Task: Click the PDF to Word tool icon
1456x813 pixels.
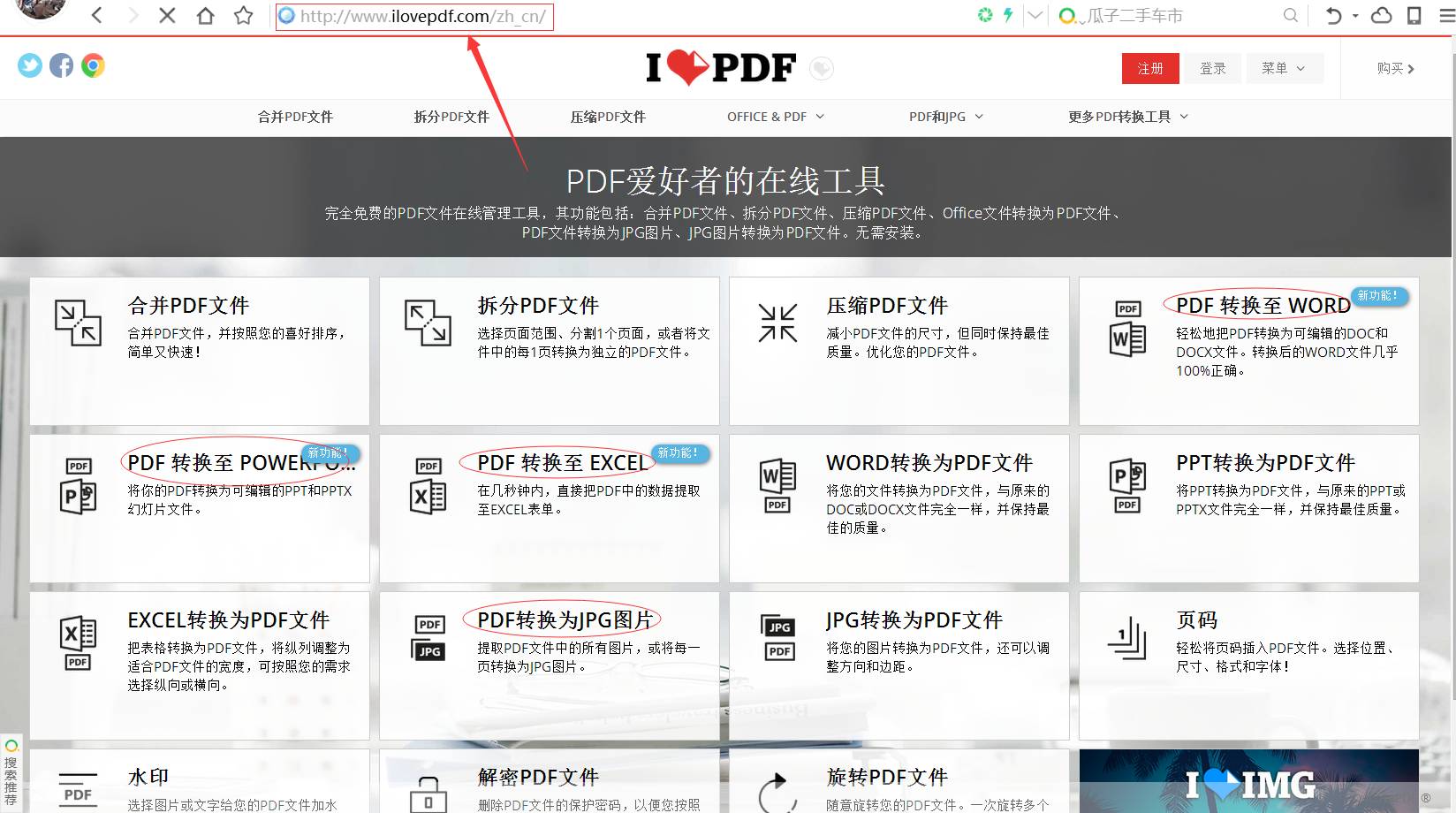Action: pos(1127,328)
